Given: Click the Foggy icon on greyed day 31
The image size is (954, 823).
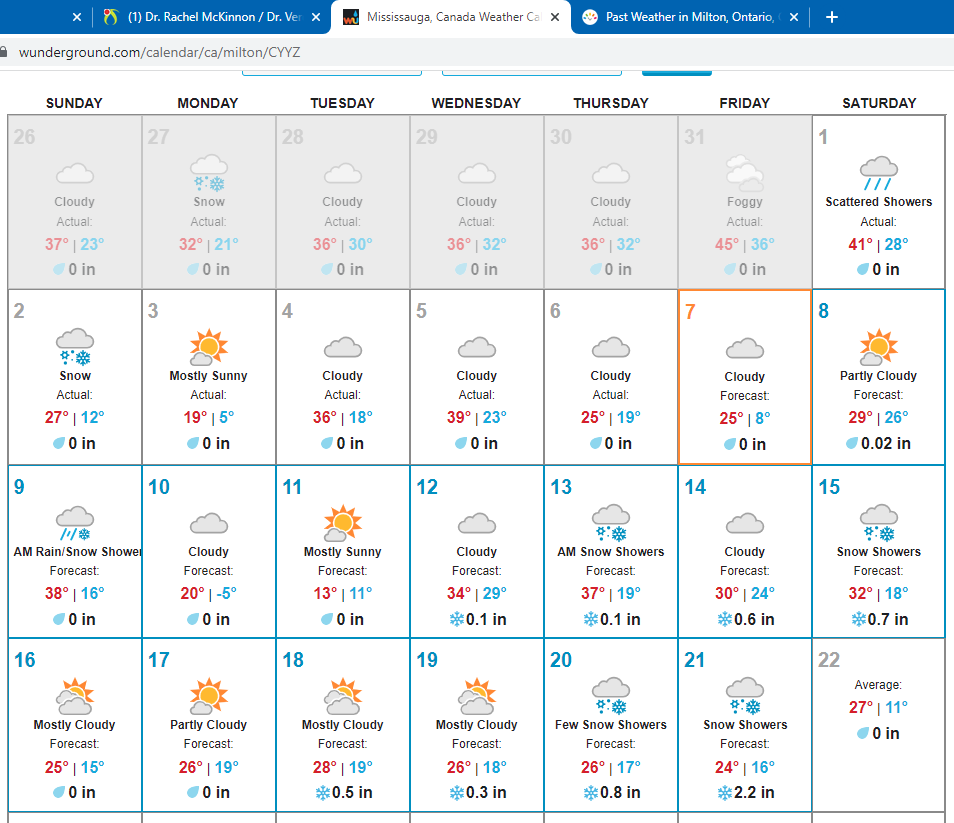Looking at the screenshot, I should click(x=745, y=173).
